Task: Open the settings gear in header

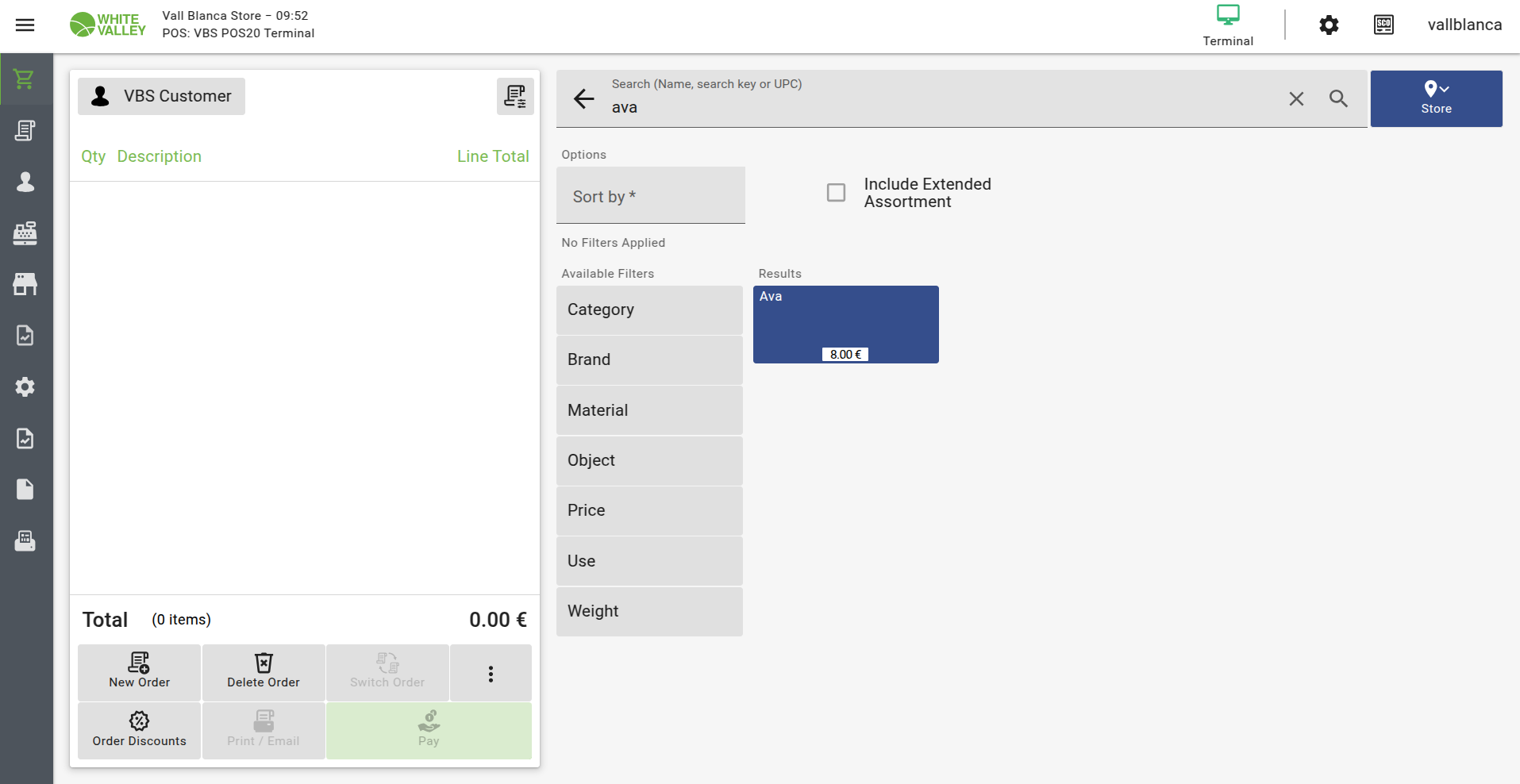Action: click(x=1329, y=25)
